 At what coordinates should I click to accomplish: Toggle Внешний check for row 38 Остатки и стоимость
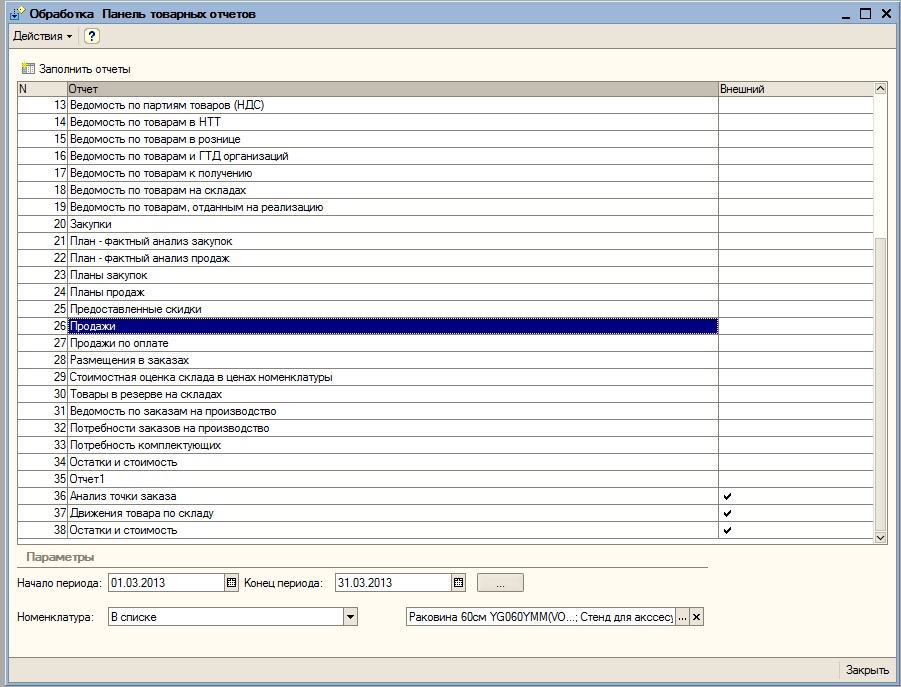click(727, 530)
